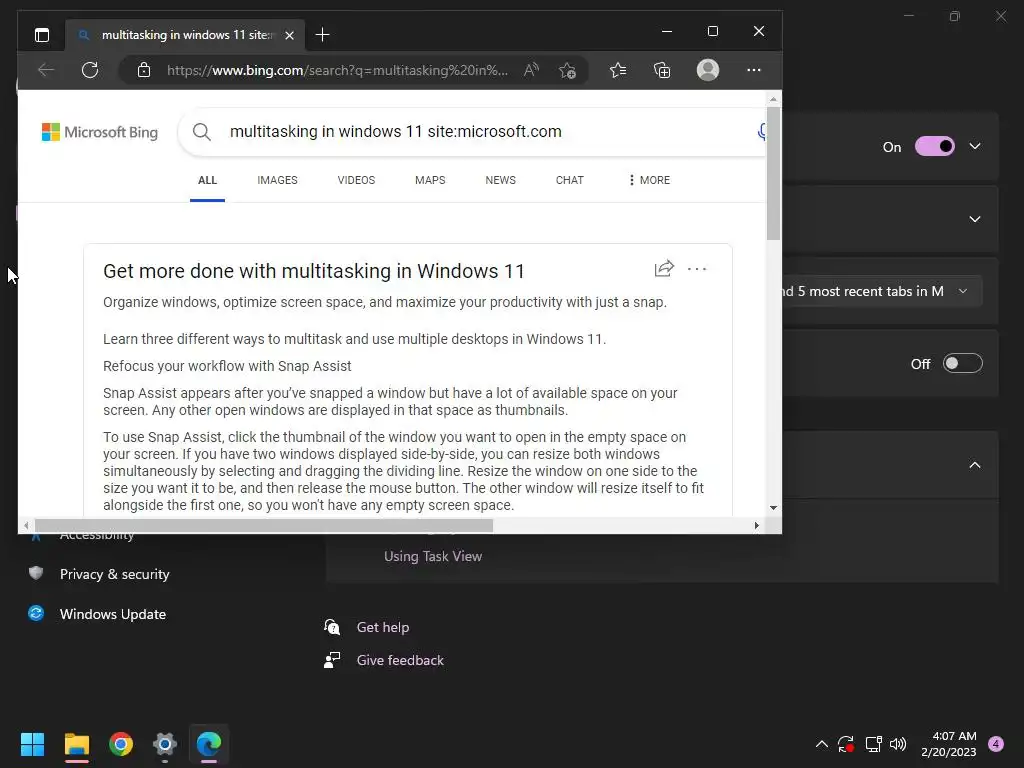1024x768 pixels.
Task: Click the Get help icon in Settings
Action: 332,628
